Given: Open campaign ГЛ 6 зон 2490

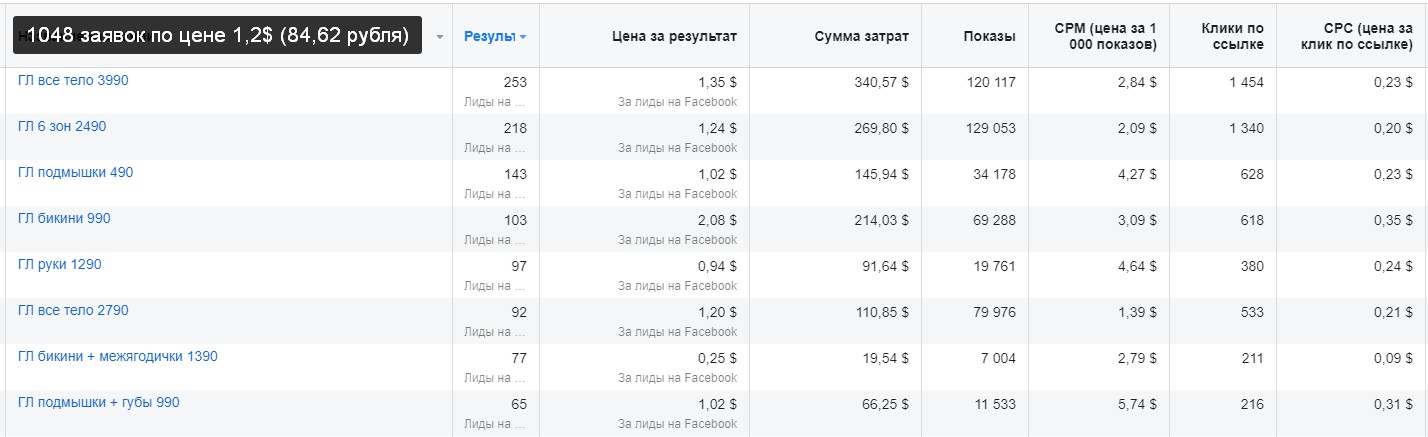Looking at the screenshot, I should (x=62, y=126).
